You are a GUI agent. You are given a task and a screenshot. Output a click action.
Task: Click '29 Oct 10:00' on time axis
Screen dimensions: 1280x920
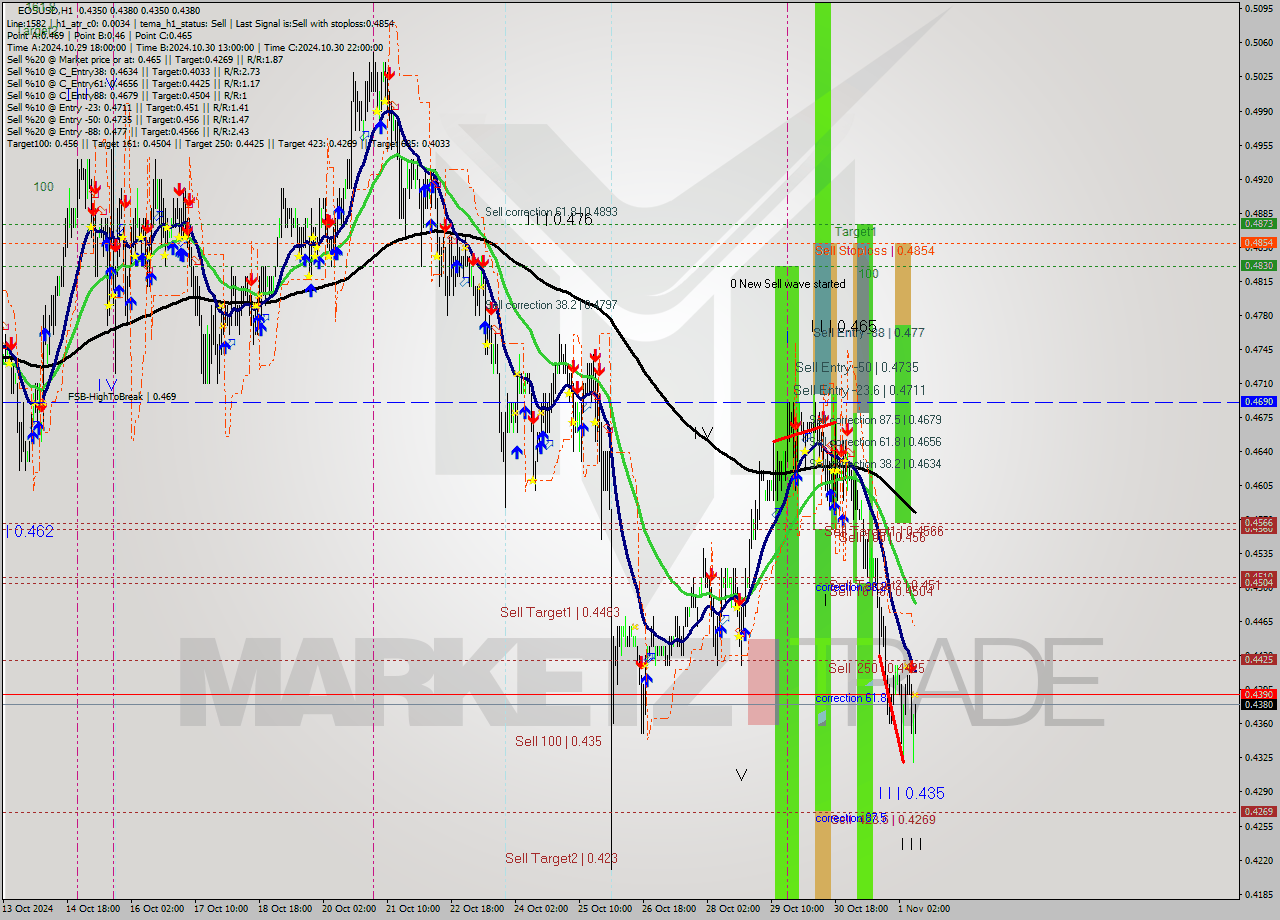click(797, 909)
